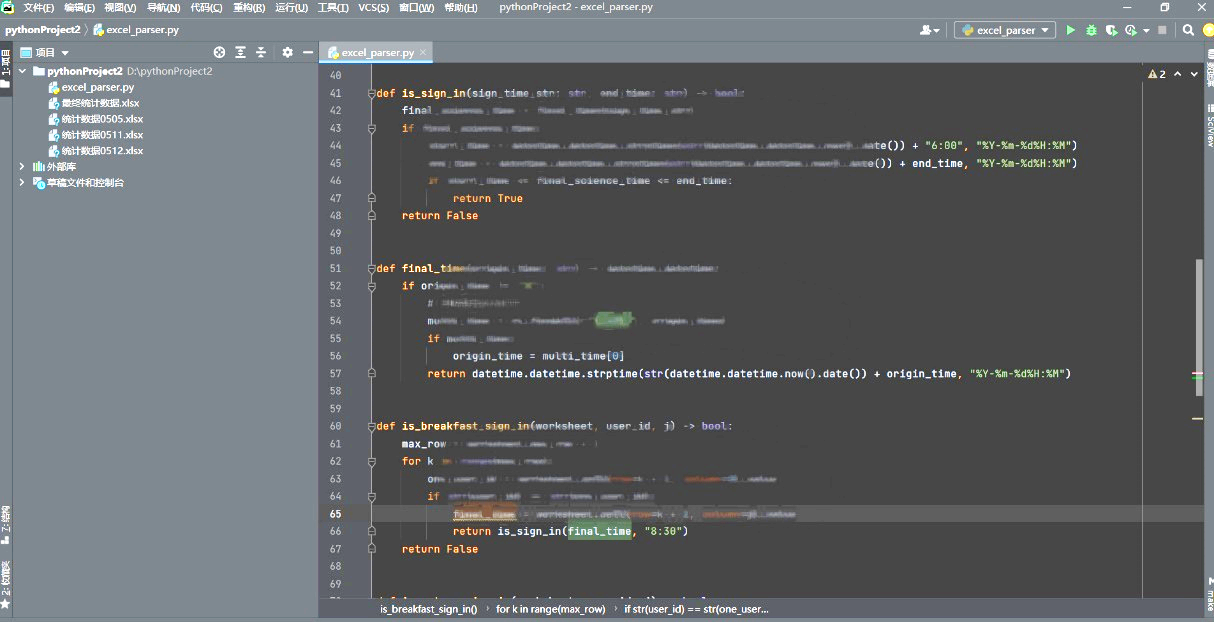1214x622 pixels.
Task: Locate current file with the crosshair icon
Action: tap(220, 52)
